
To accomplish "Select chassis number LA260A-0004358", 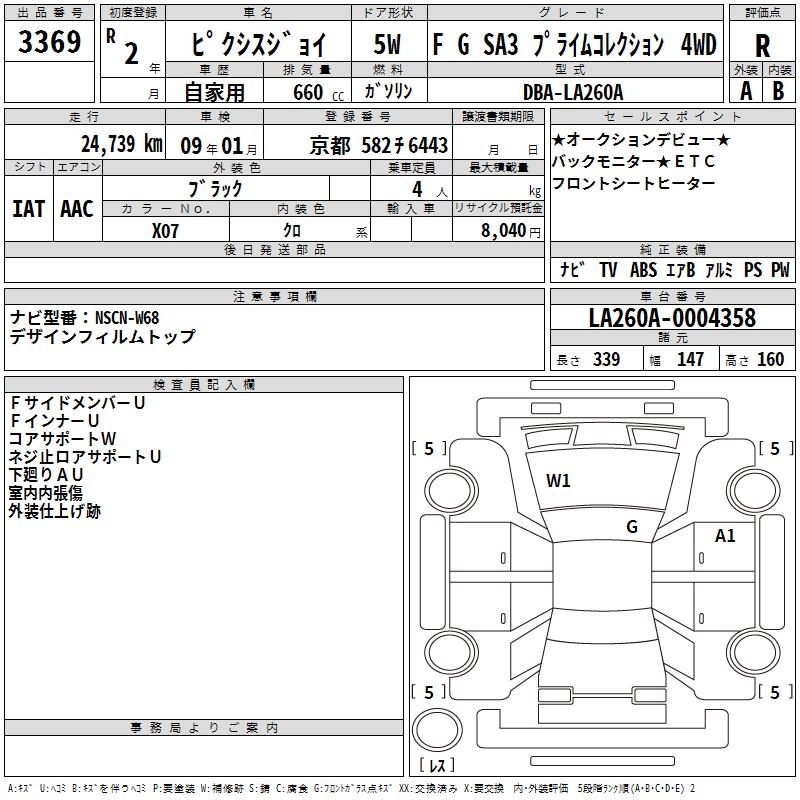I will coord(672,318).
